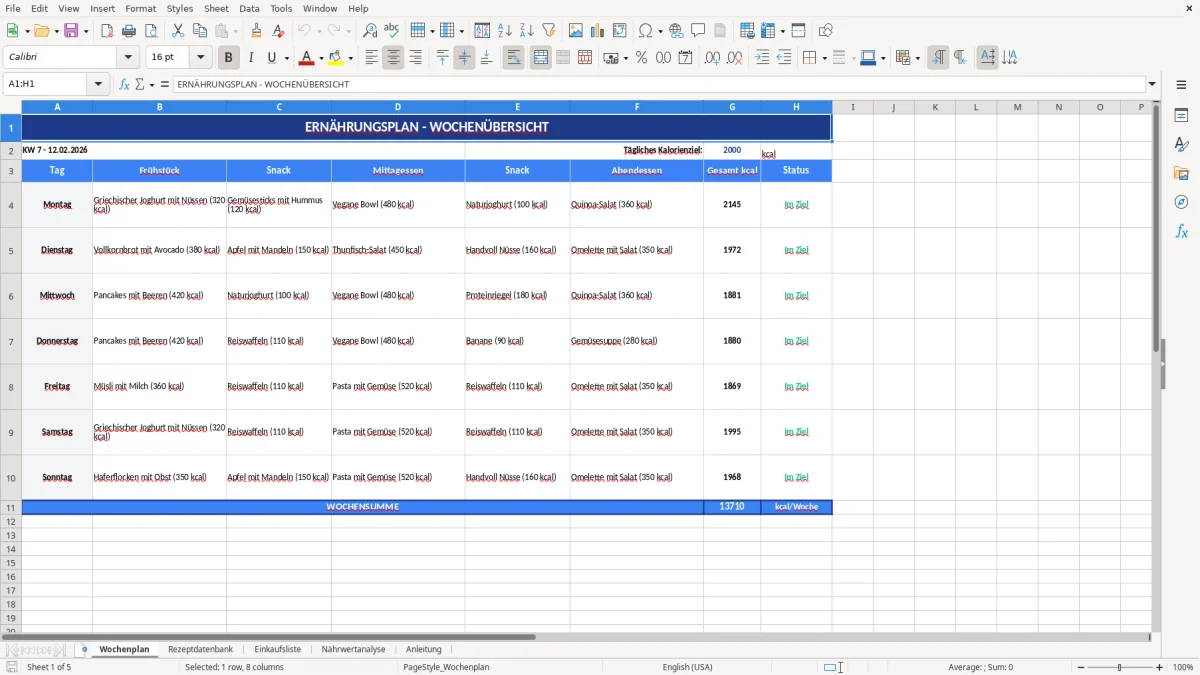1200x675 pixels.
Task: Click the zoom in plus button
Action: tap(1160, 667)
